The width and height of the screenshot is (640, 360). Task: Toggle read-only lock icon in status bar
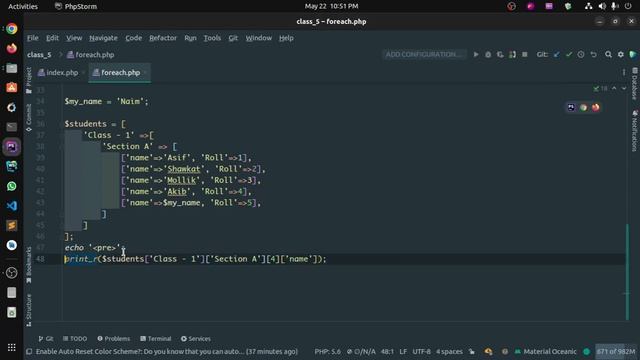click(x=471, y=351)
